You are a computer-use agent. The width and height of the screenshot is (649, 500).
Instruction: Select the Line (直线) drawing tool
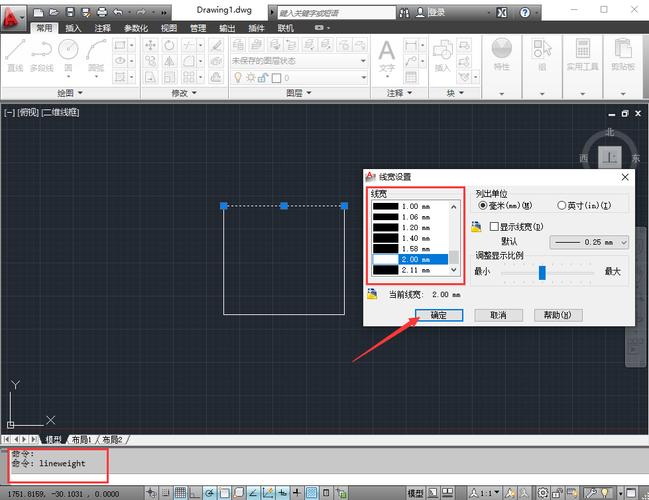tap(15, 53)
